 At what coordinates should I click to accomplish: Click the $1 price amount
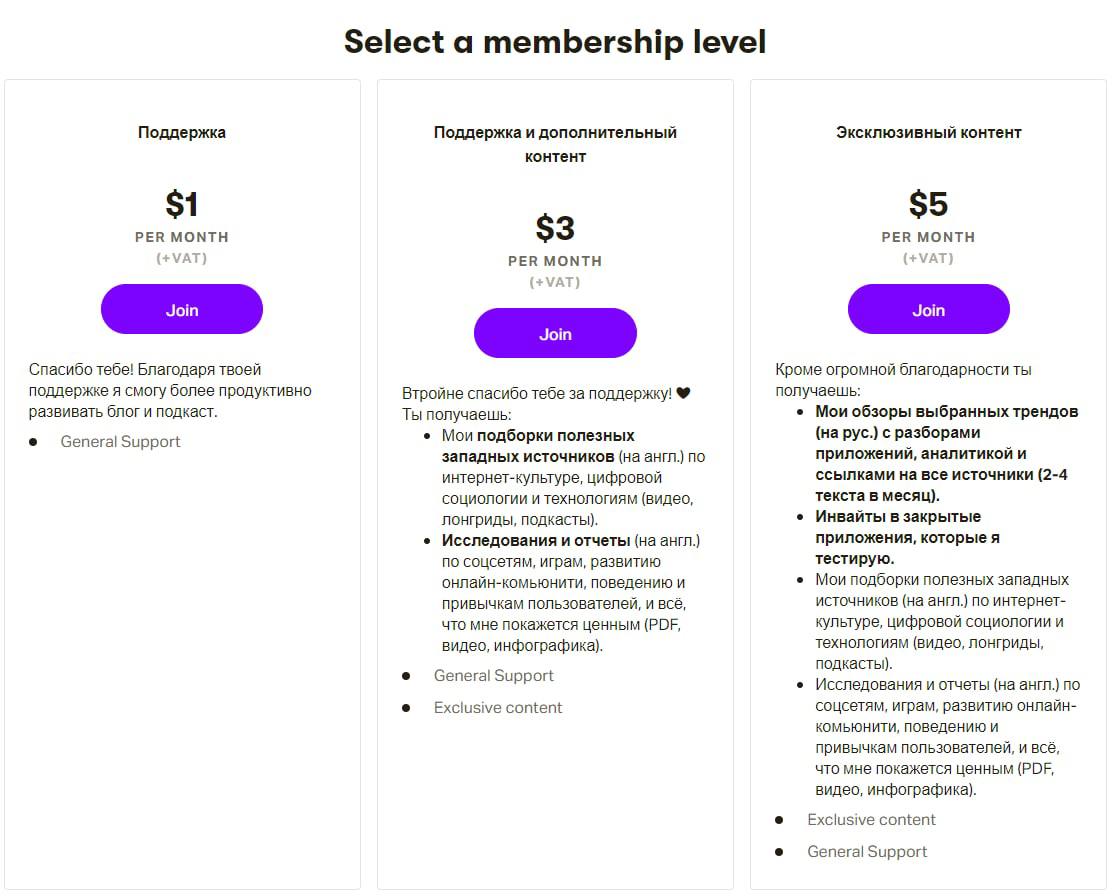[x=182, y=205]
